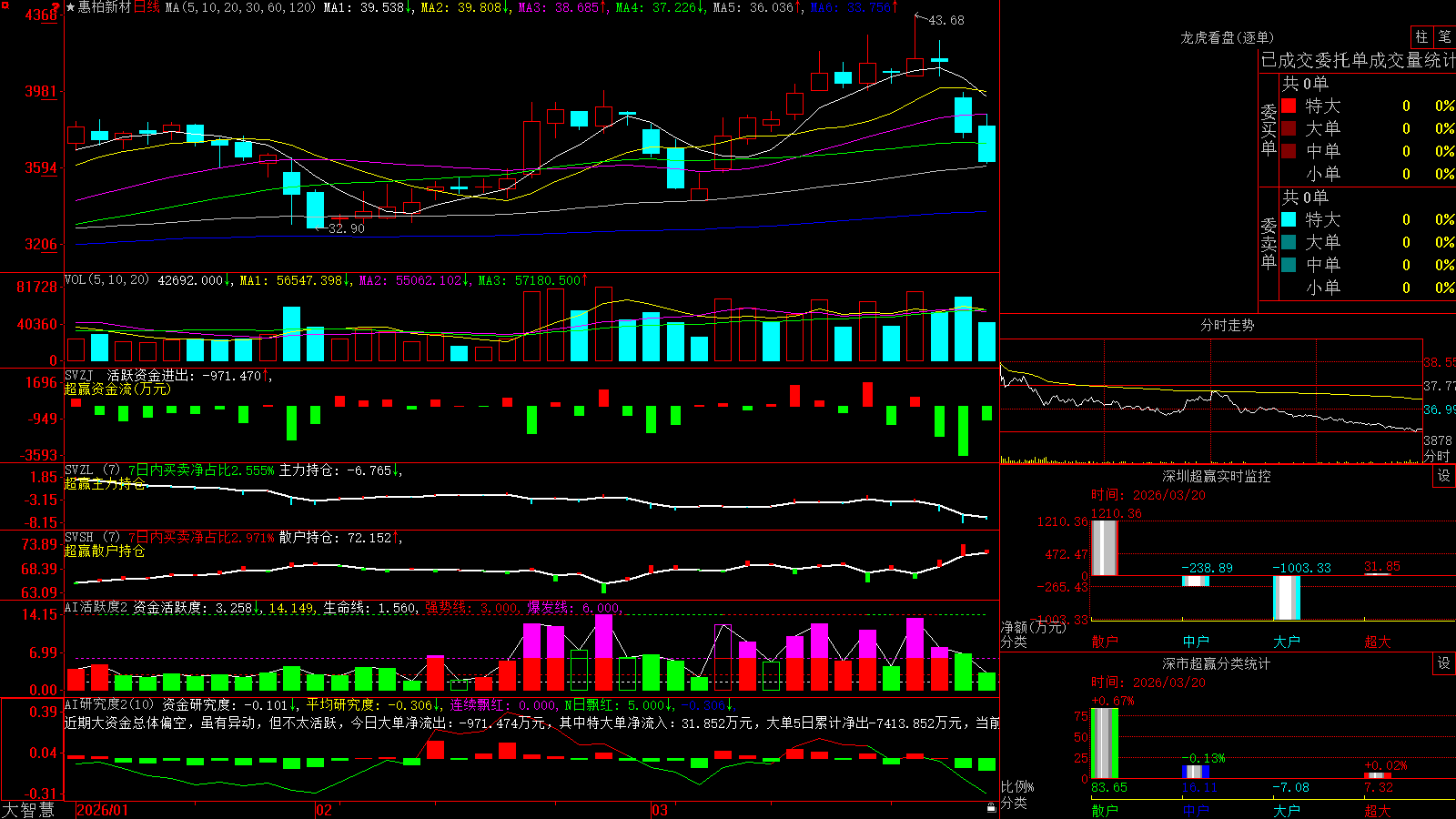Viewport: 1456px width, 819px height.
Task: Click the 深市超赢分类统计 panel title
Action: (x=1216, y=663)
